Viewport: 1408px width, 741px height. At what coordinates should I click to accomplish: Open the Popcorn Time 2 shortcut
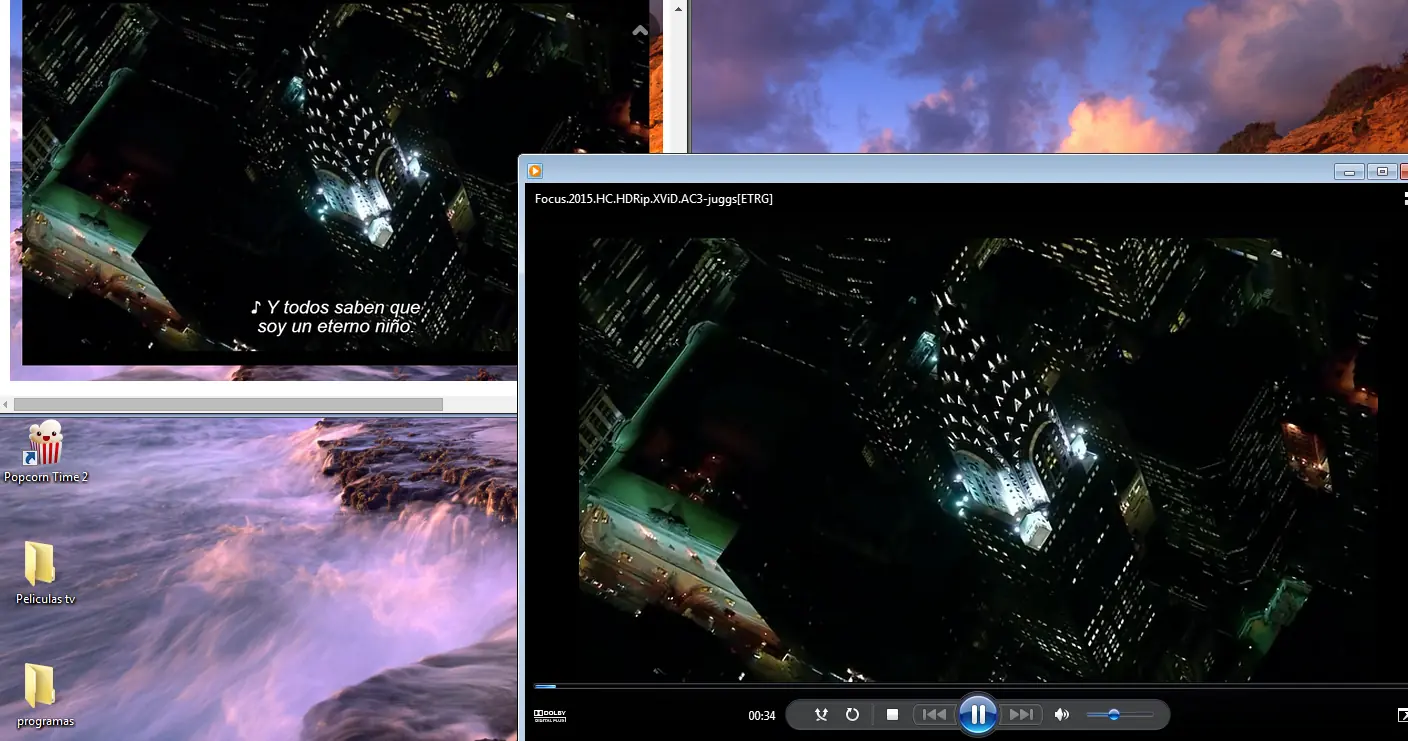[46, 452]
